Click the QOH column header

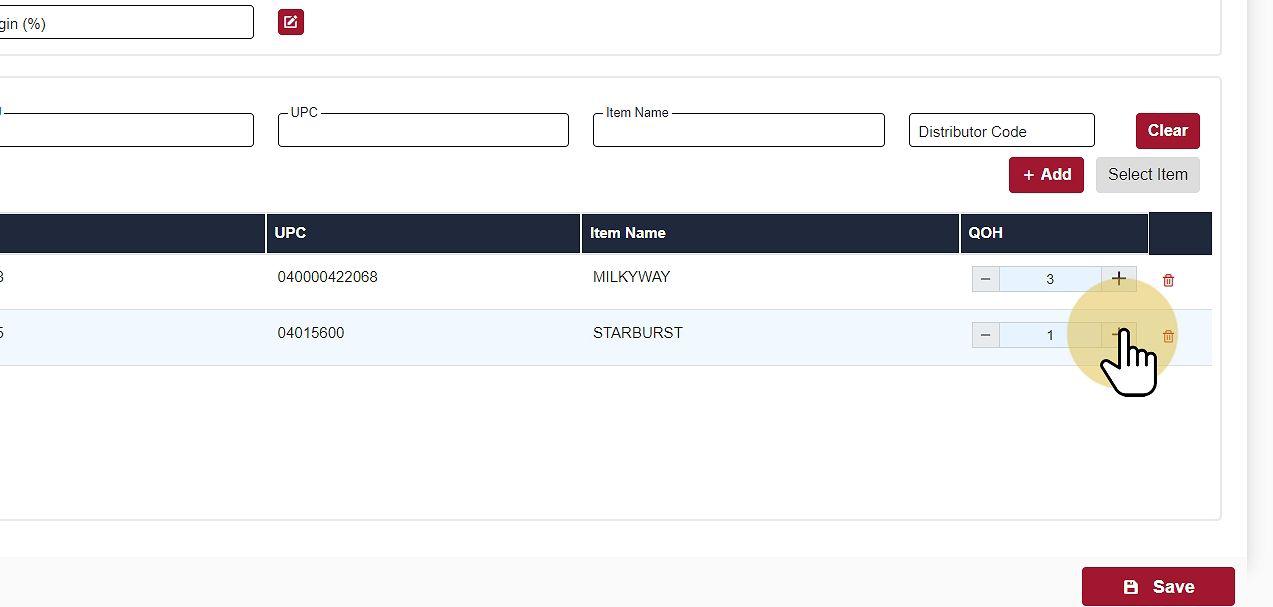(x=985, y=233)
